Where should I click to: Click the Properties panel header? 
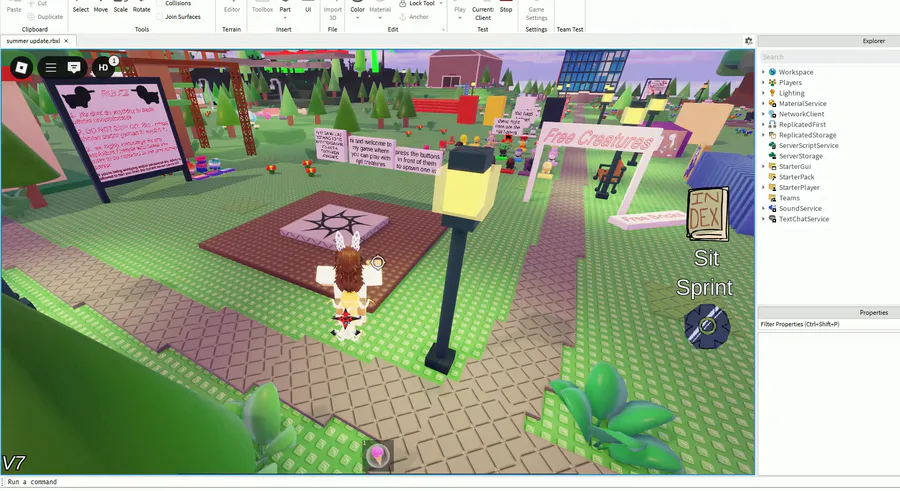(x=829, y=312)
